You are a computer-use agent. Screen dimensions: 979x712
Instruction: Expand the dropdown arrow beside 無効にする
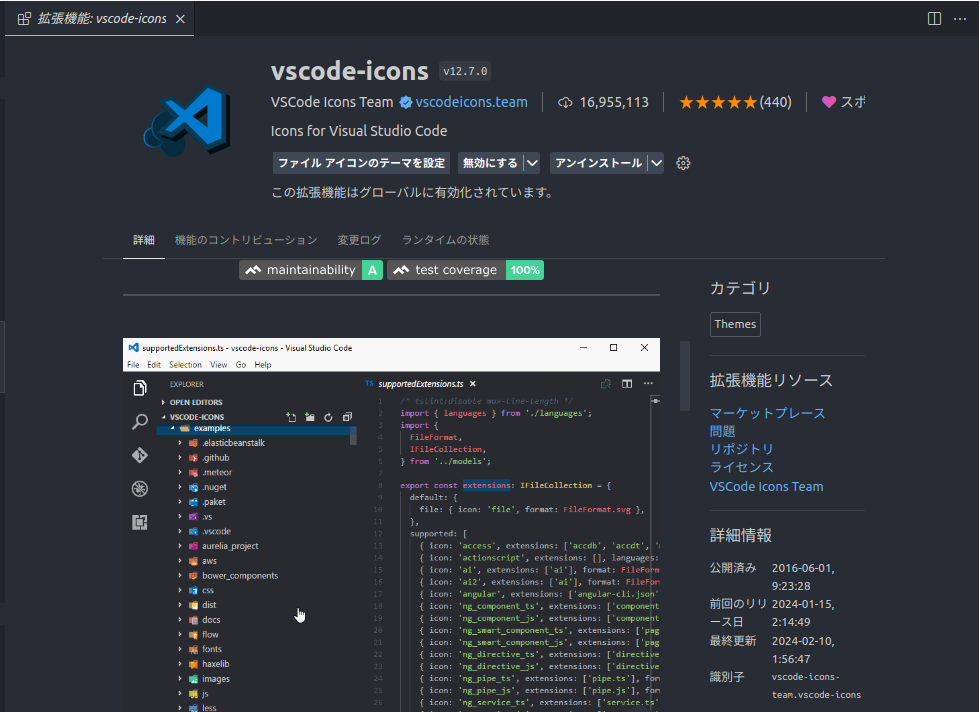(x=532, y=163)
